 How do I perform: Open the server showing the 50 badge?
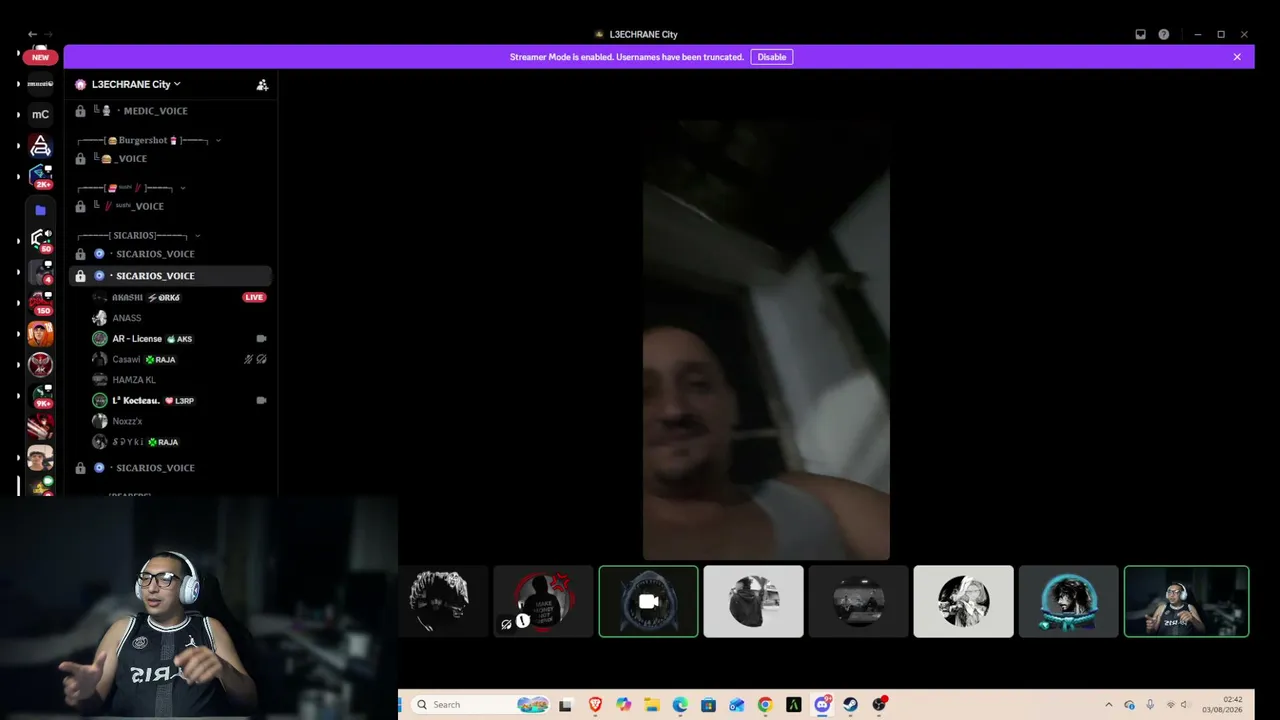coord(40,240)
